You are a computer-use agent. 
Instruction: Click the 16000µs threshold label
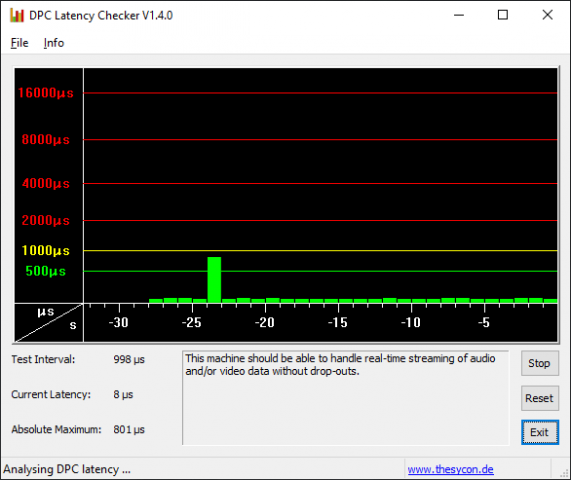click(x=46, y=93)
